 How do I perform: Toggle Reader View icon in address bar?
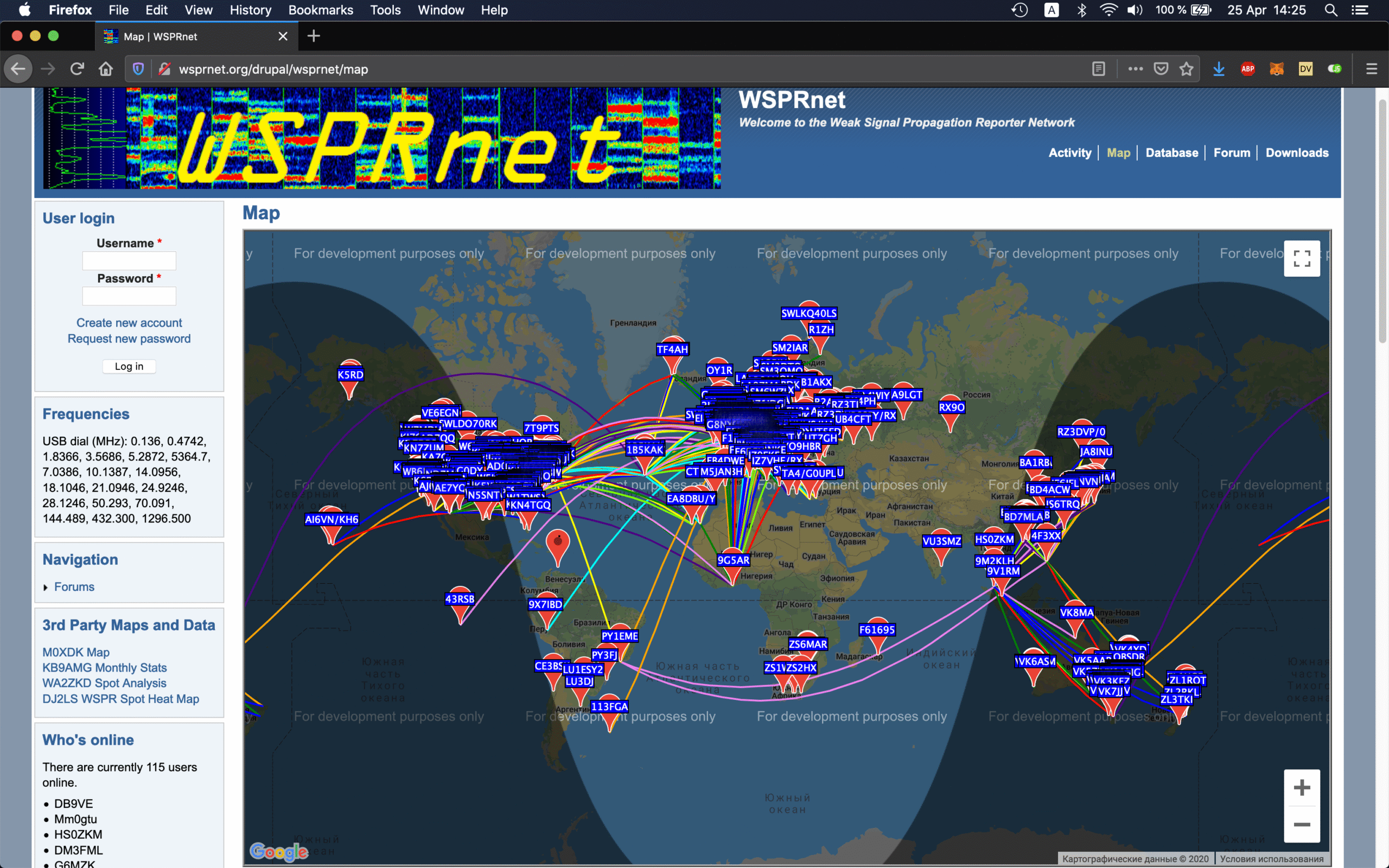pyautogui.click(x=1099, y=69)
